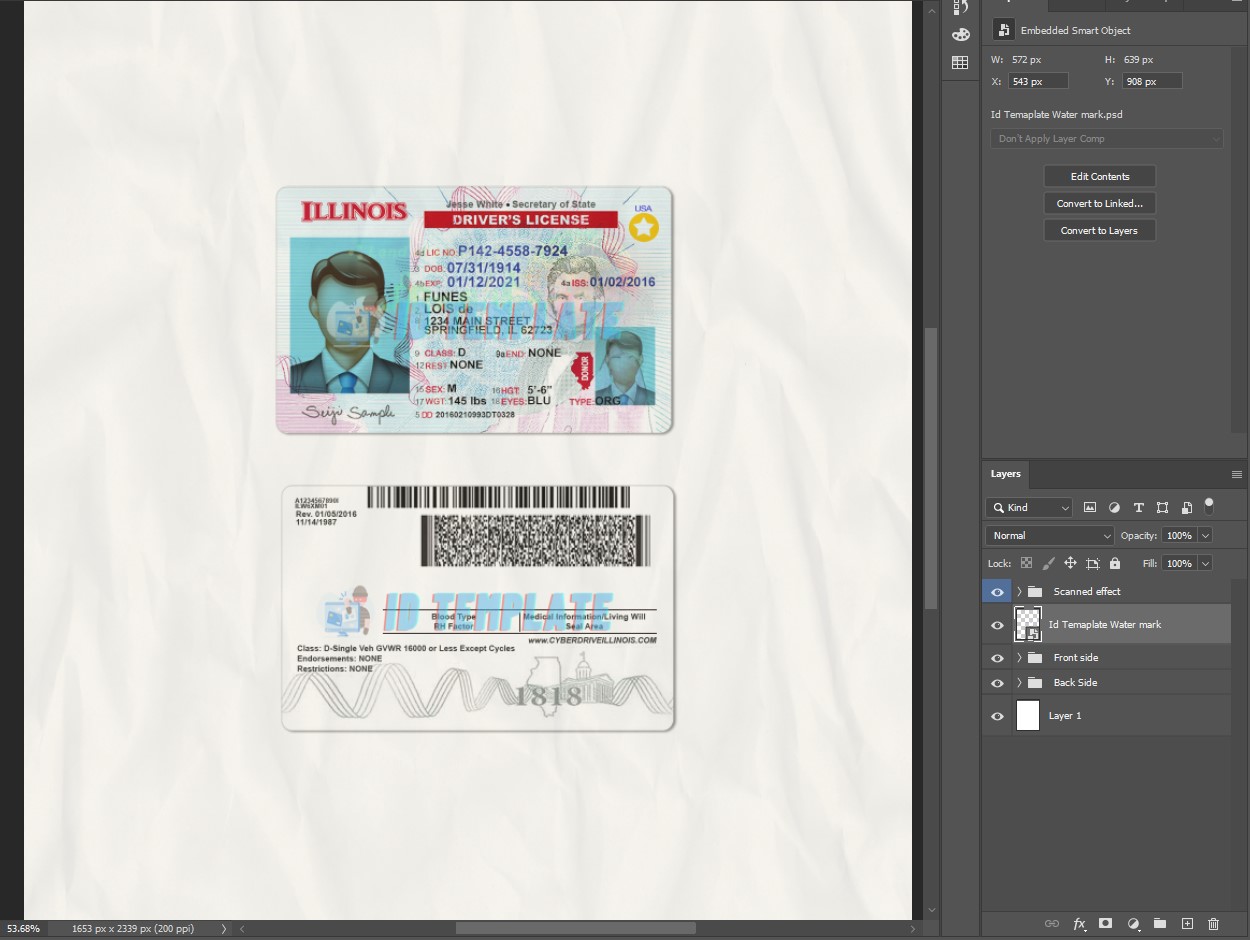Add a layer style with fx icon
1250x940 pixels.
[x=1079, y=924]
